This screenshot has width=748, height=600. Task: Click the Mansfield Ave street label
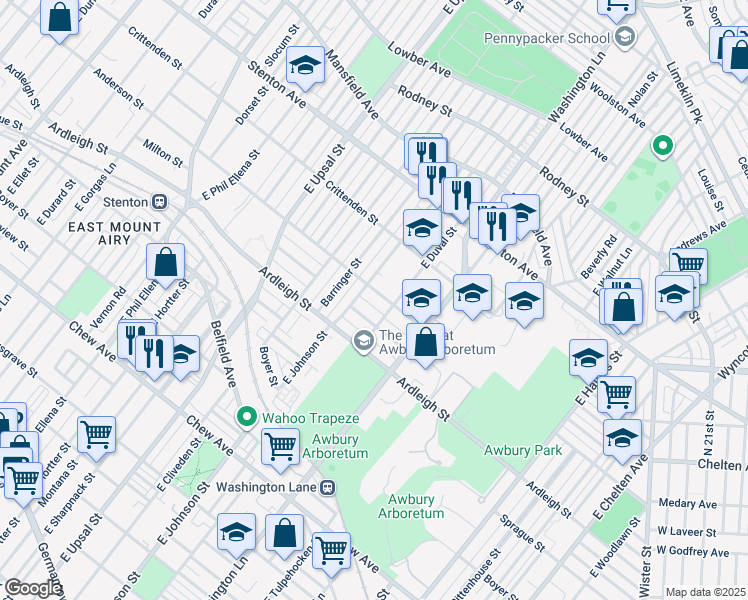[352, 84]
